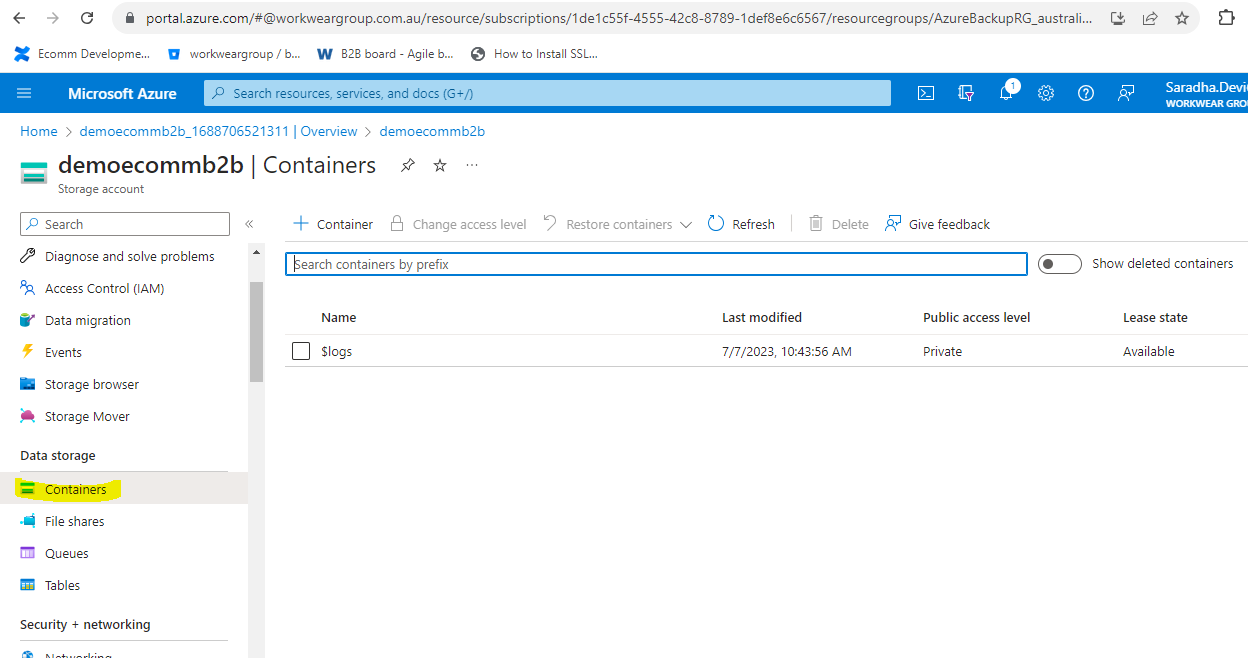Launch Cloud Shell from the Azure header
The height and width of the screenshot is (658, 1248).
926,93
